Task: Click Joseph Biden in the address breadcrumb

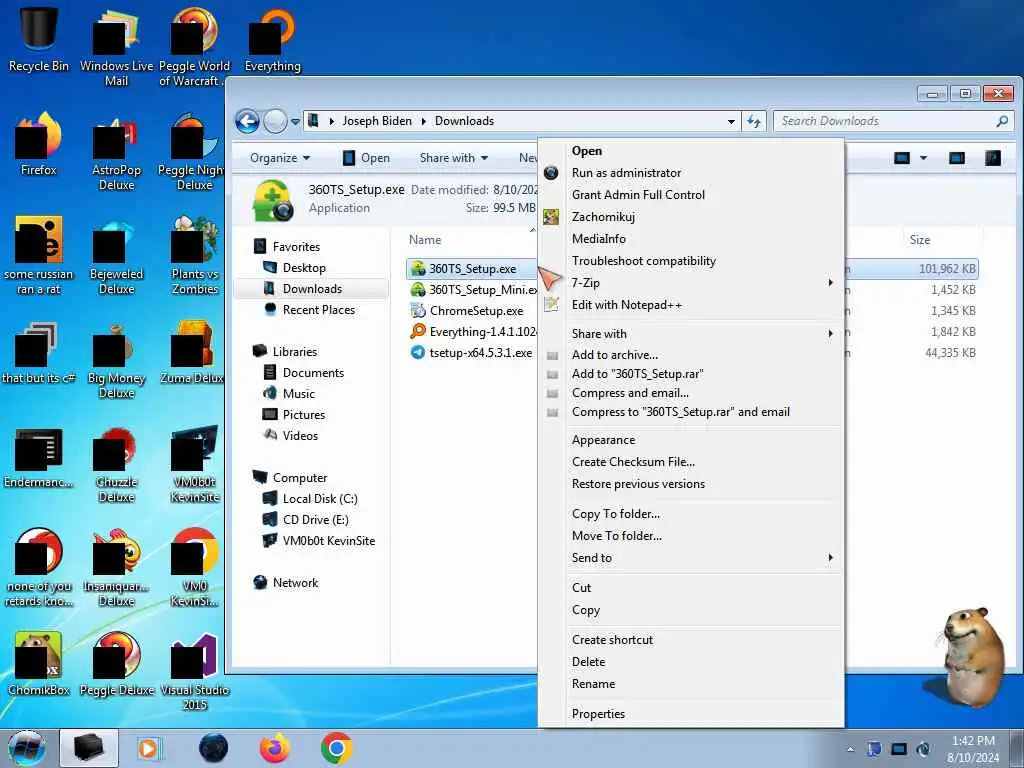Action: click(377, 121)
